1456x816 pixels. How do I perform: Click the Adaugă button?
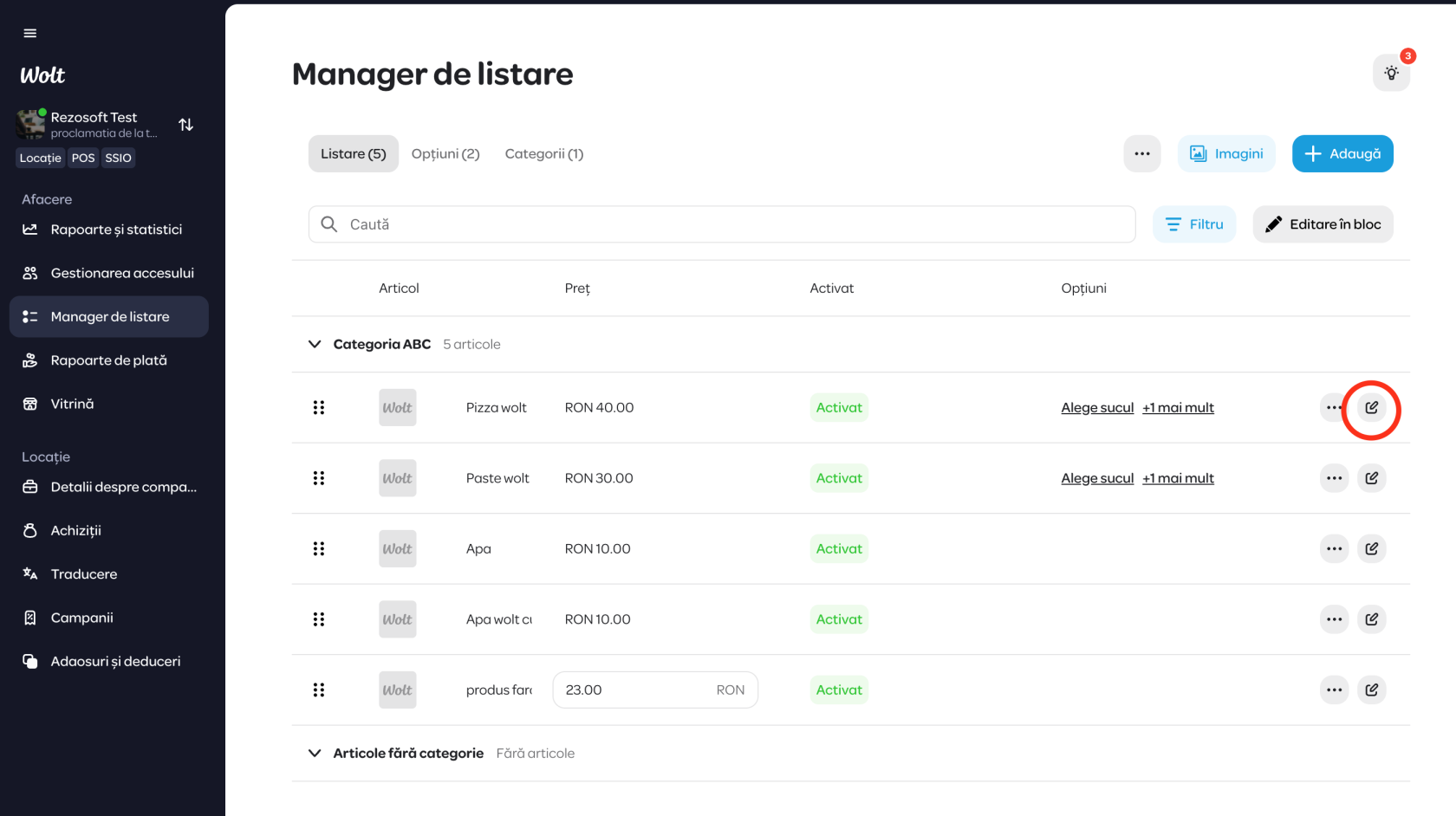(x=1342, y=153)
